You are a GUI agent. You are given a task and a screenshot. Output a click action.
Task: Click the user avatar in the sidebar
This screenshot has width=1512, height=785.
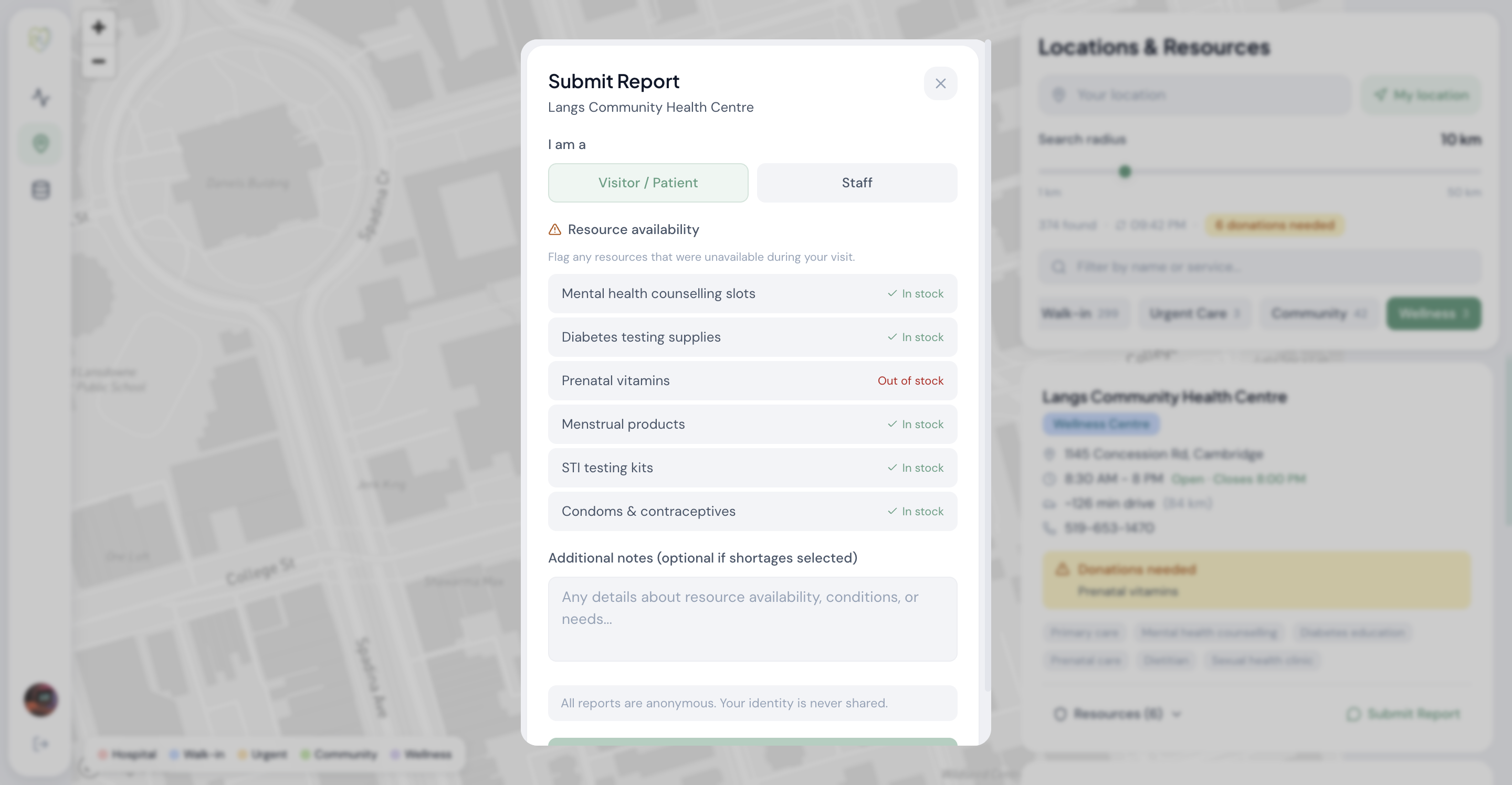pyautogui.click(x=40, y=699)
